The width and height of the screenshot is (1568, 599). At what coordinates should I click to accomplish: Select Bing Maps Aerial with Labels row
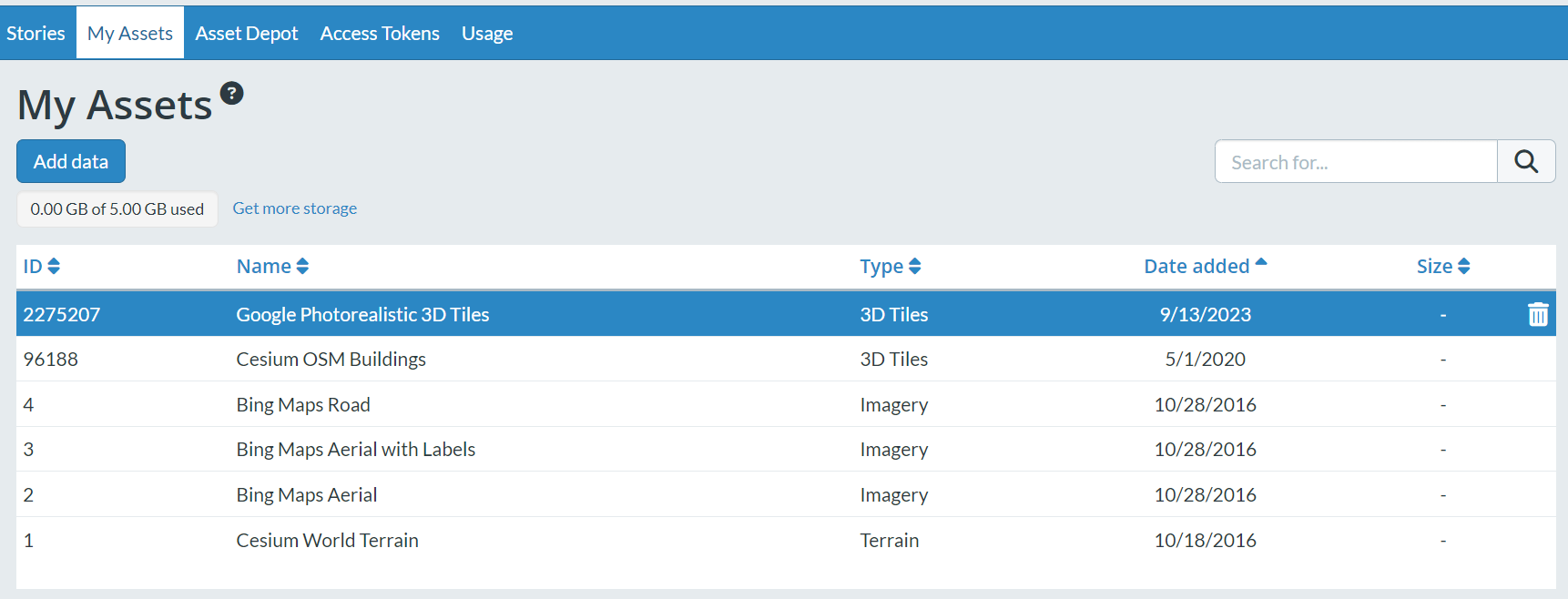pos(355,450)
